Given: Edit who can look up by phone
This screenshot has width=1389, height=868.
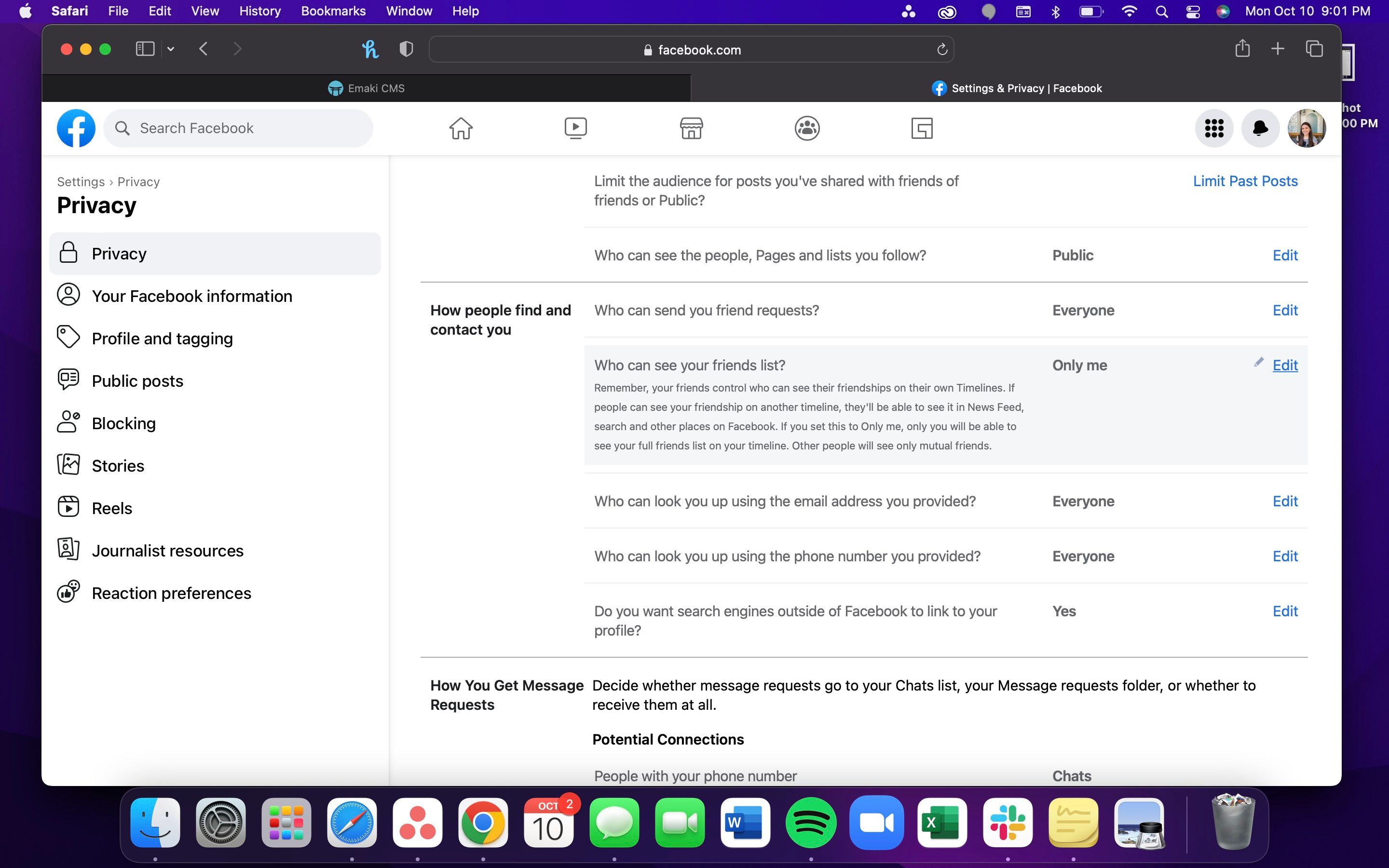Looking at the screenshot, I should point(1285,555).
